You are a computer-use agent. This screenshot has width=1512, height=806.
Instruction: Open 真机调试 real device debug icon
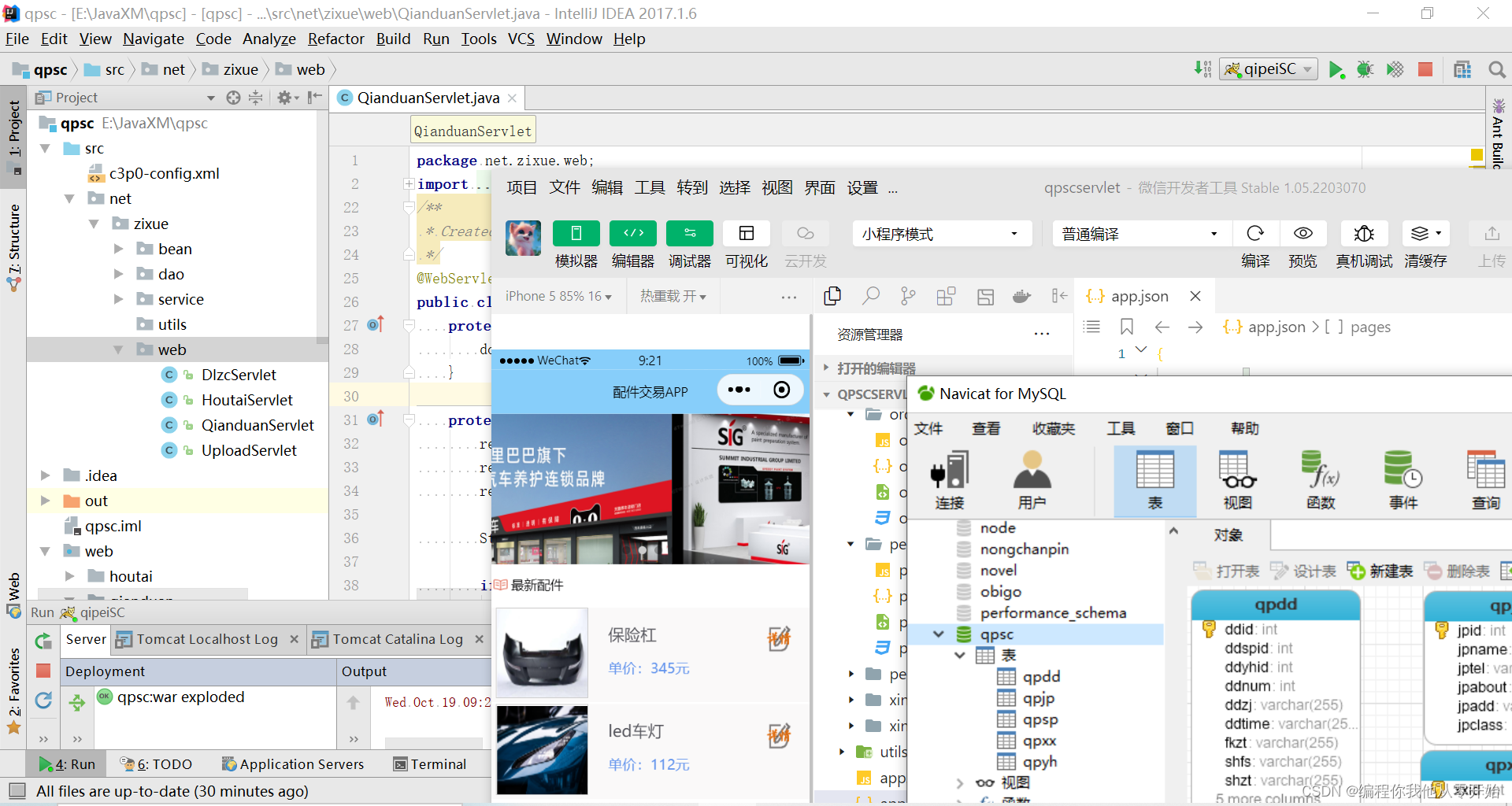[x=1364, y=234]
